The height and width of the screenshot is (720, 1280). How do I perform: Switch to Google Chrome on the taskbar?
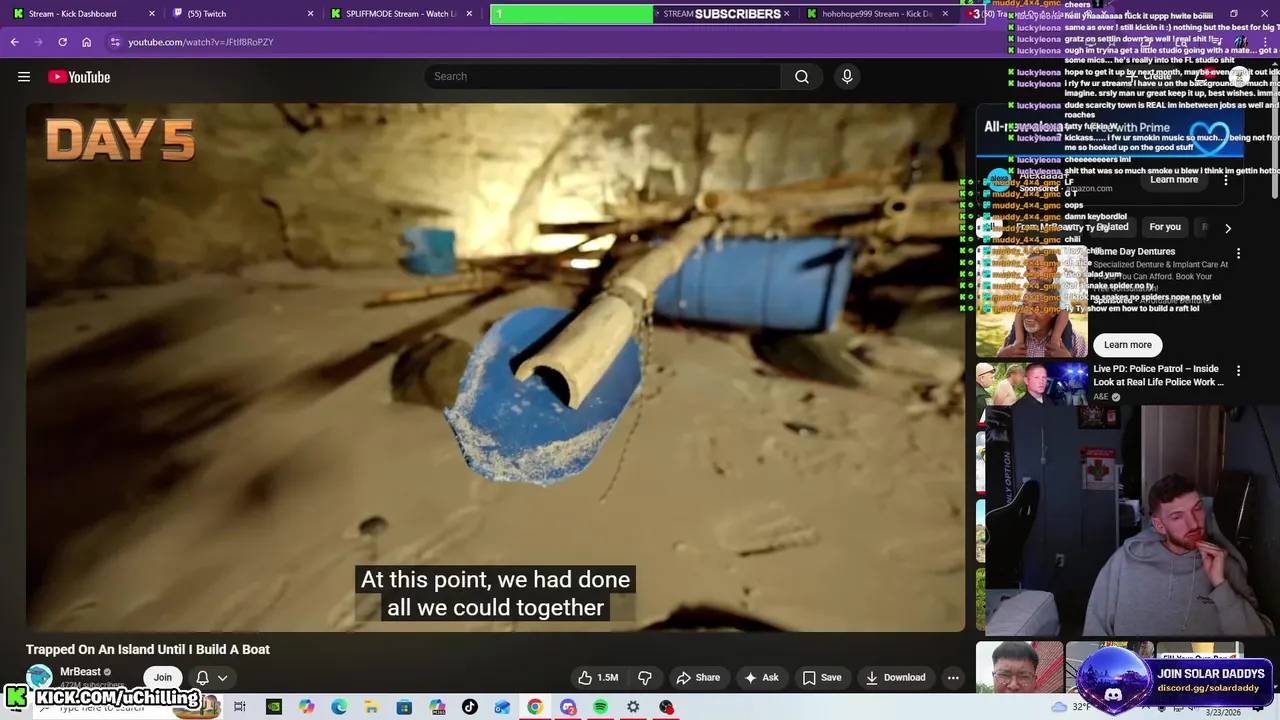click(535, 707)
